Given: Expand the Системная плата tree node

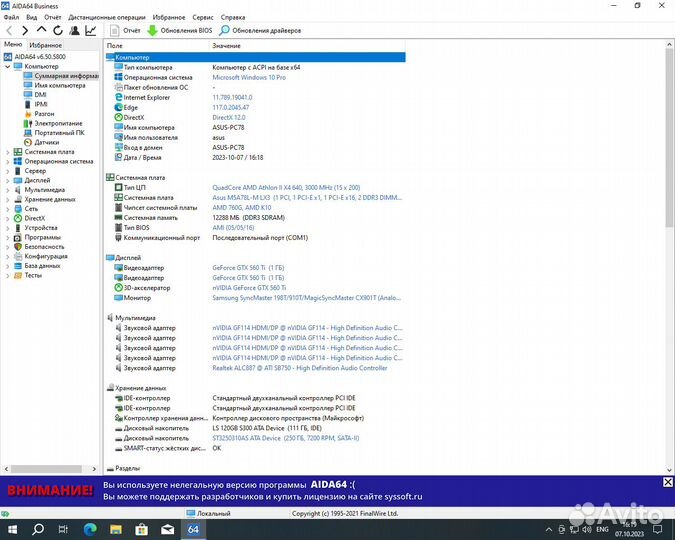Looking at the screenshot, I should coord(7,152).
